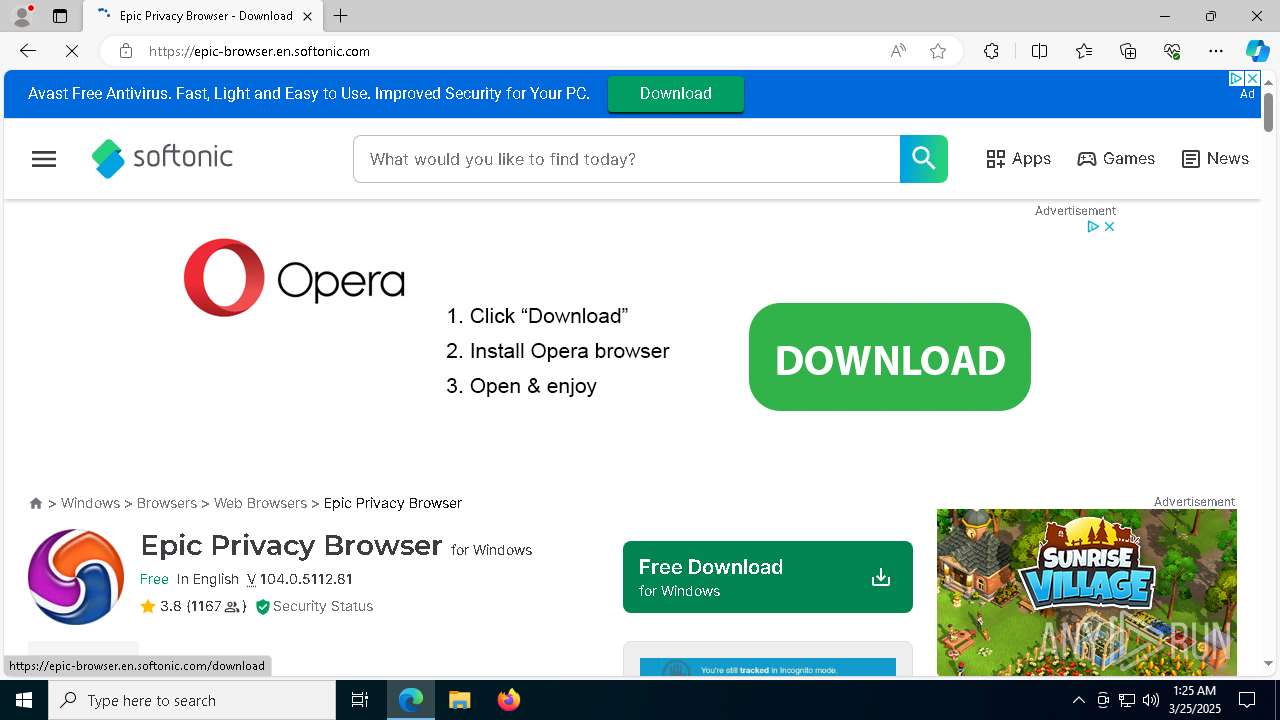The image size is (1280, 720).
Task: Open Games section
Action: (x=1116, y=159)
